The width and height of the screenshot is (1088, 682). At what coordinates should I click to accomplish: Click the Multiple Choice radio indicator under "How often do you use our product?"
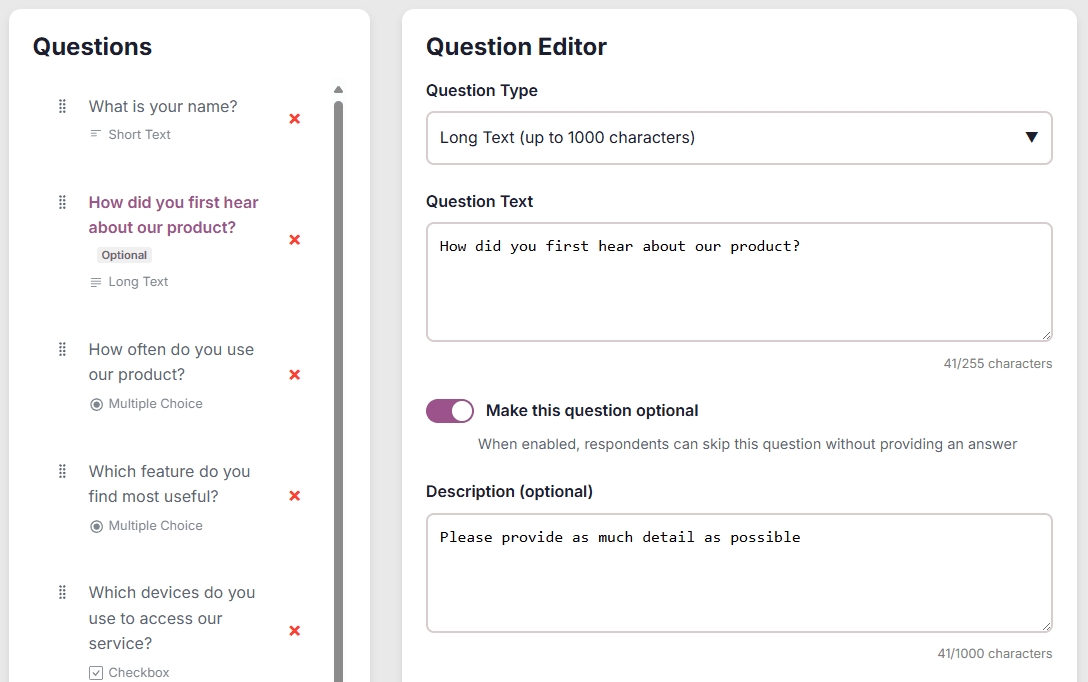(96, 403)
